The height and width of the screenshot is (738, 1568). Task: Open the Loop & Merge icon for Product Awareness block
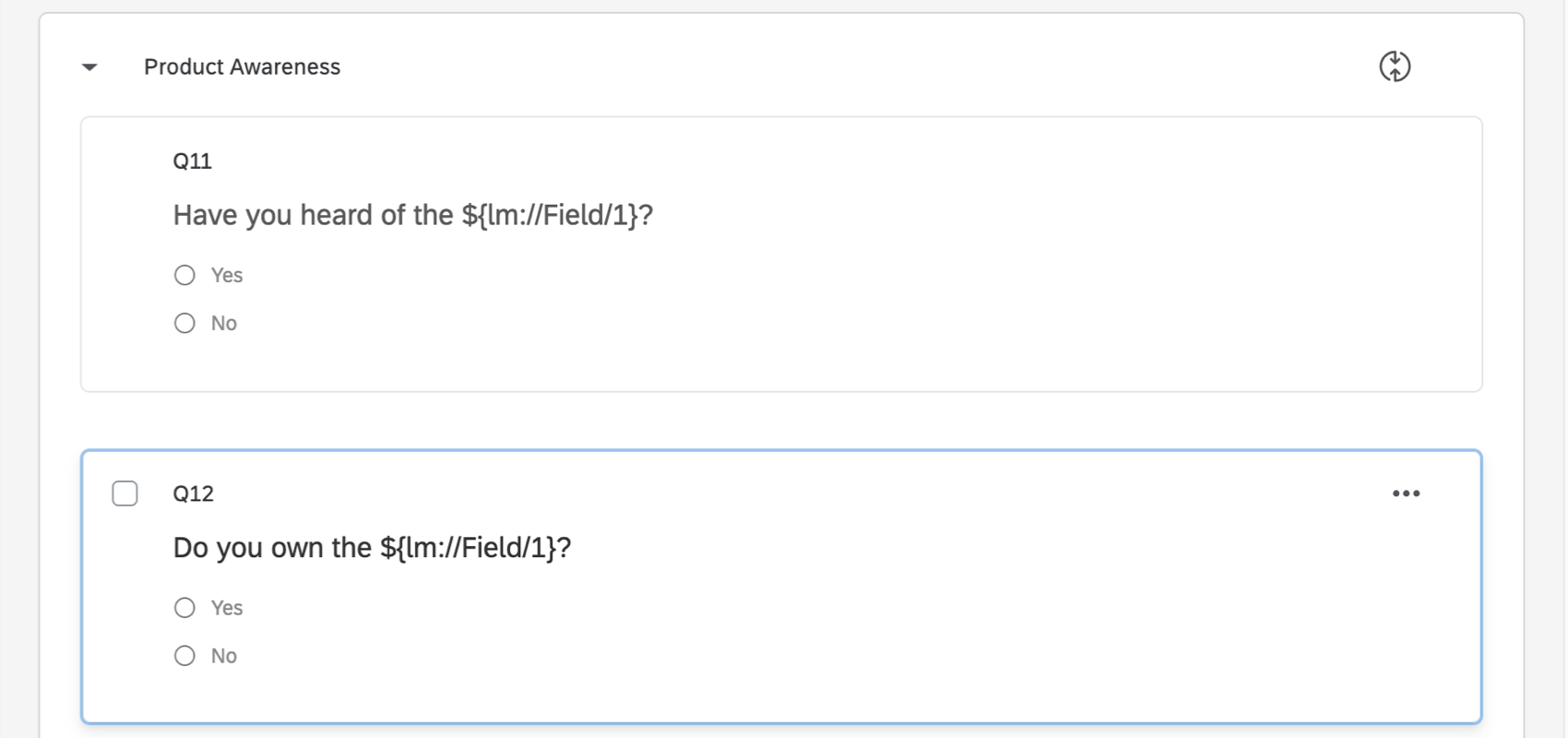(x=1395, y=66)
